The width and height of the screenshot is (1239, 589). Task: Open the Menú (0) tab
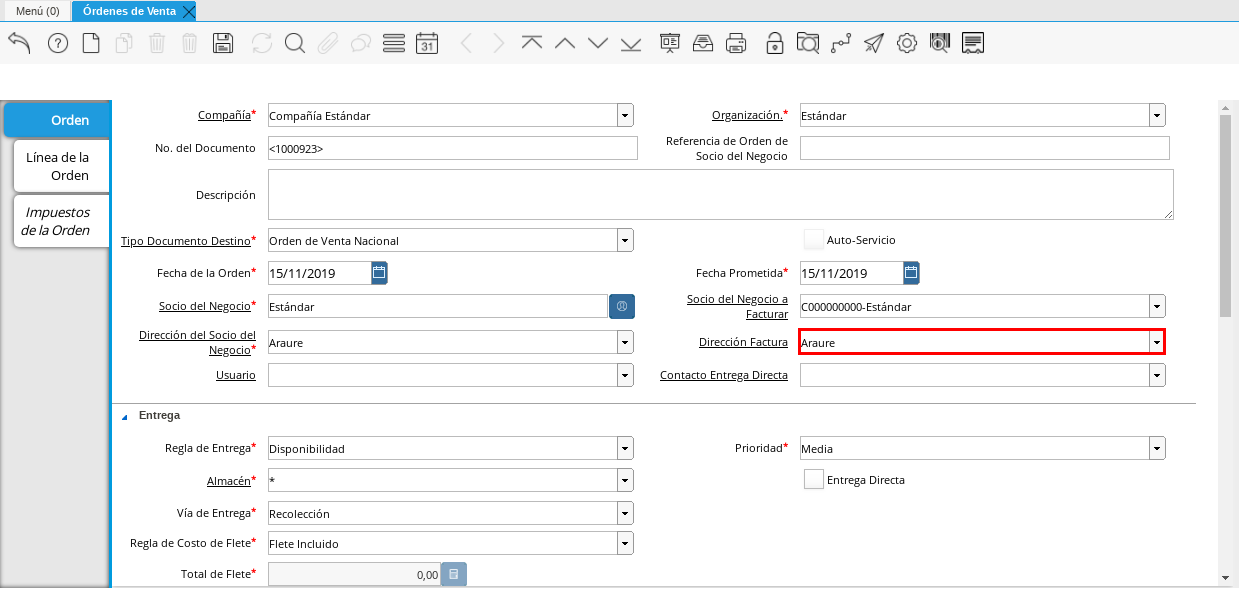[37, 11]
